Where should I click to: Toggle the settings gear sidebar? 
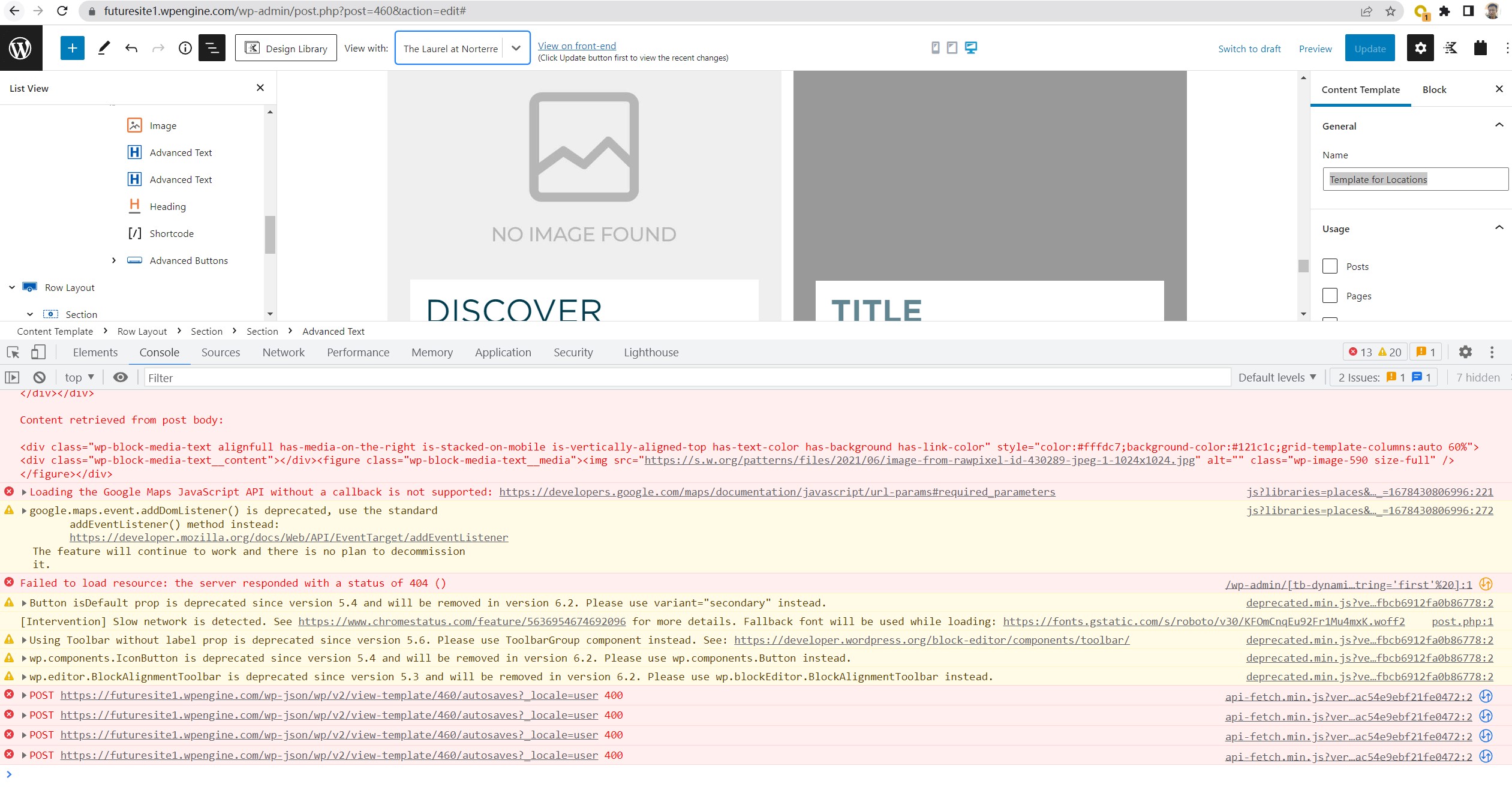1420,48
